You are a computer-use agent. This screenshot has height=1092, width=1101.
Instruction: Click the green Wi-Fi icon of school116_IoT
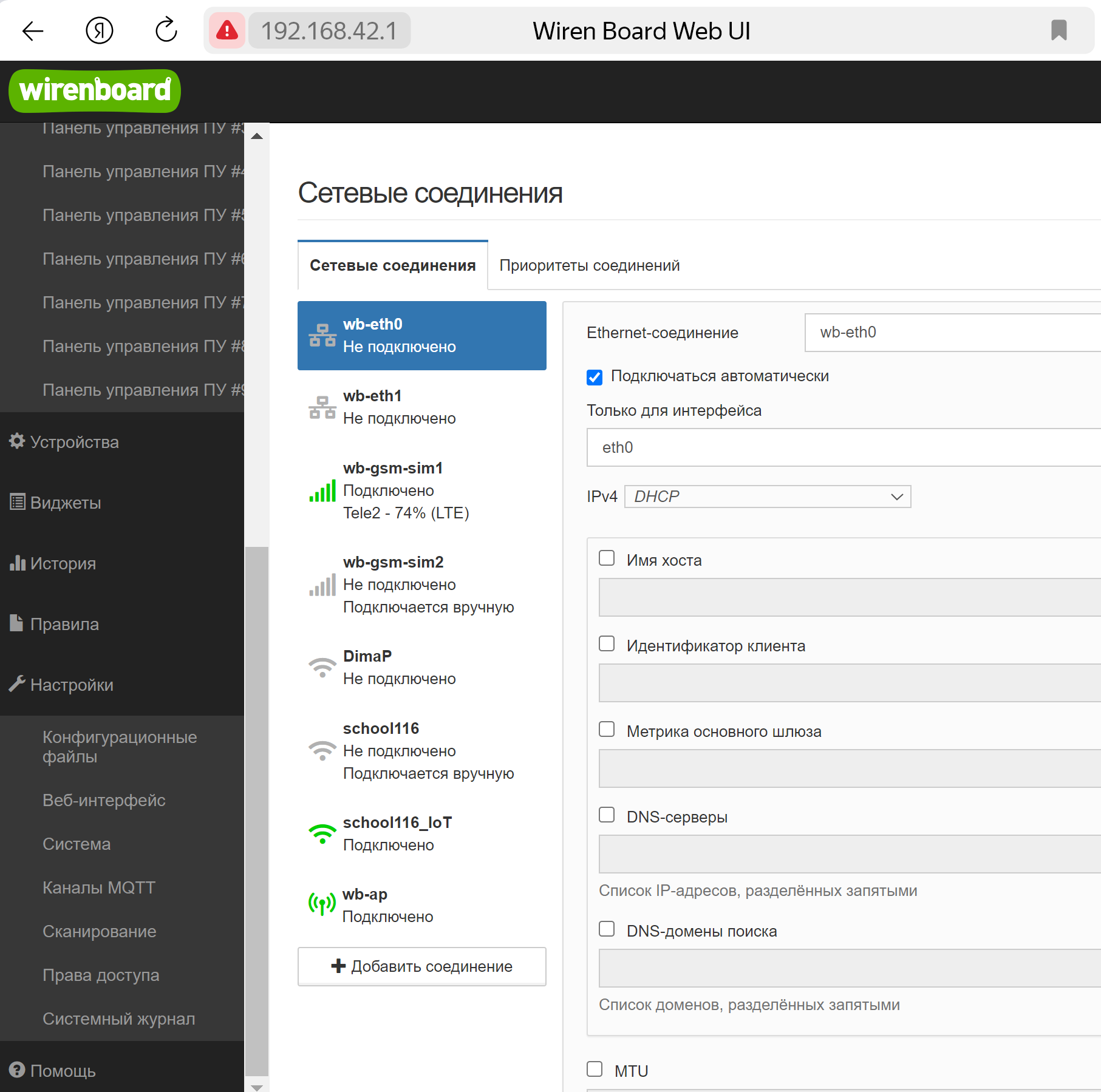pyautogui.click(x=322, y=834)
